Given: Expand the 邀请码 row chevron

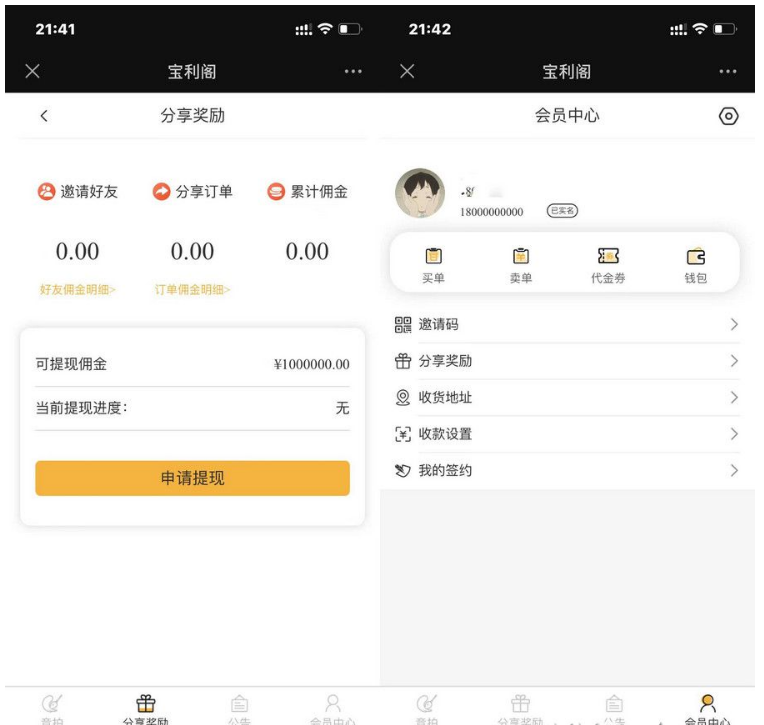Looking at the screenshot, I should pyautogui.click(x=734, y=325).
